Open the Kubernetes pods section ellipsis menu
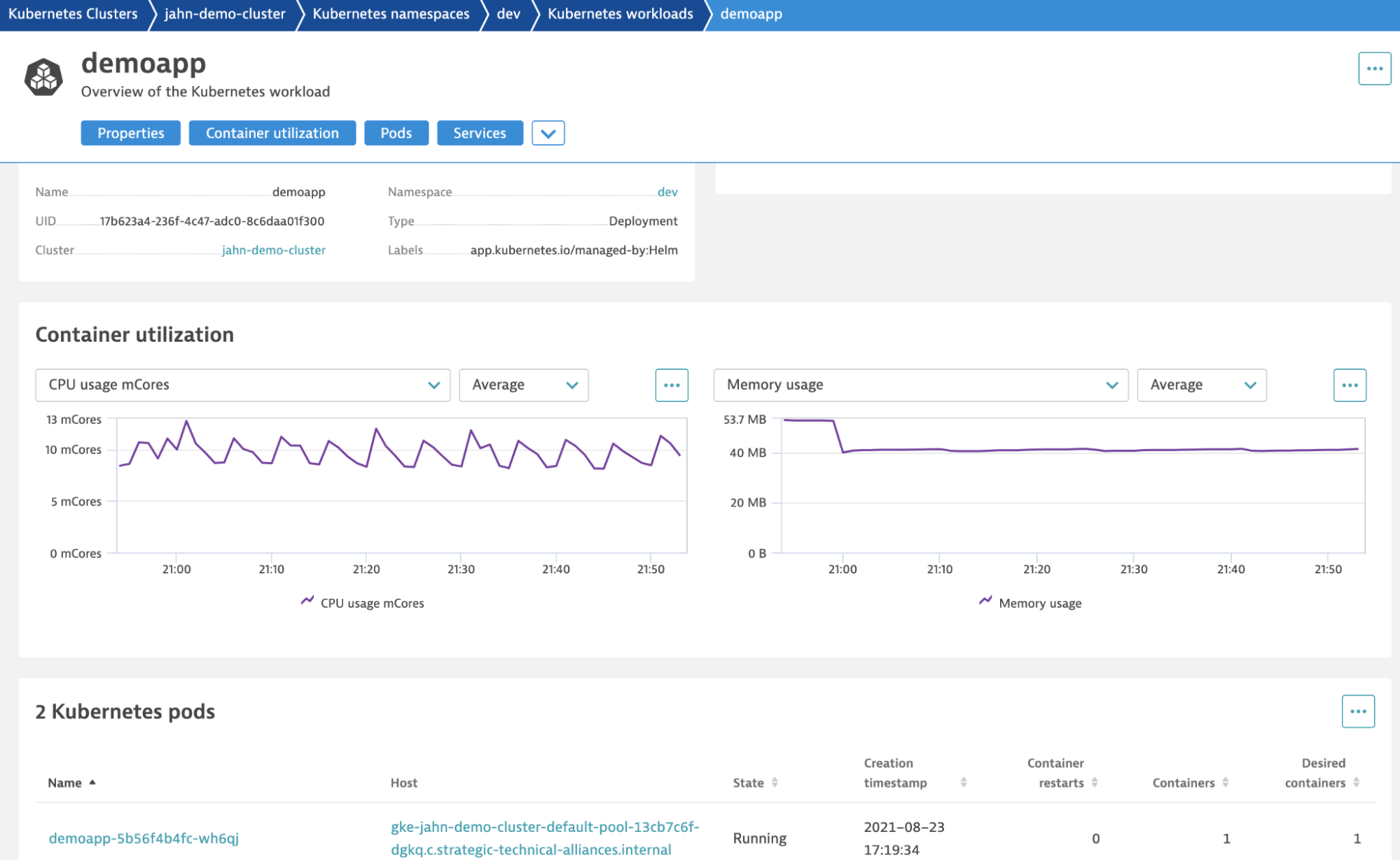1400x860 pixels. click(1357, 711)
